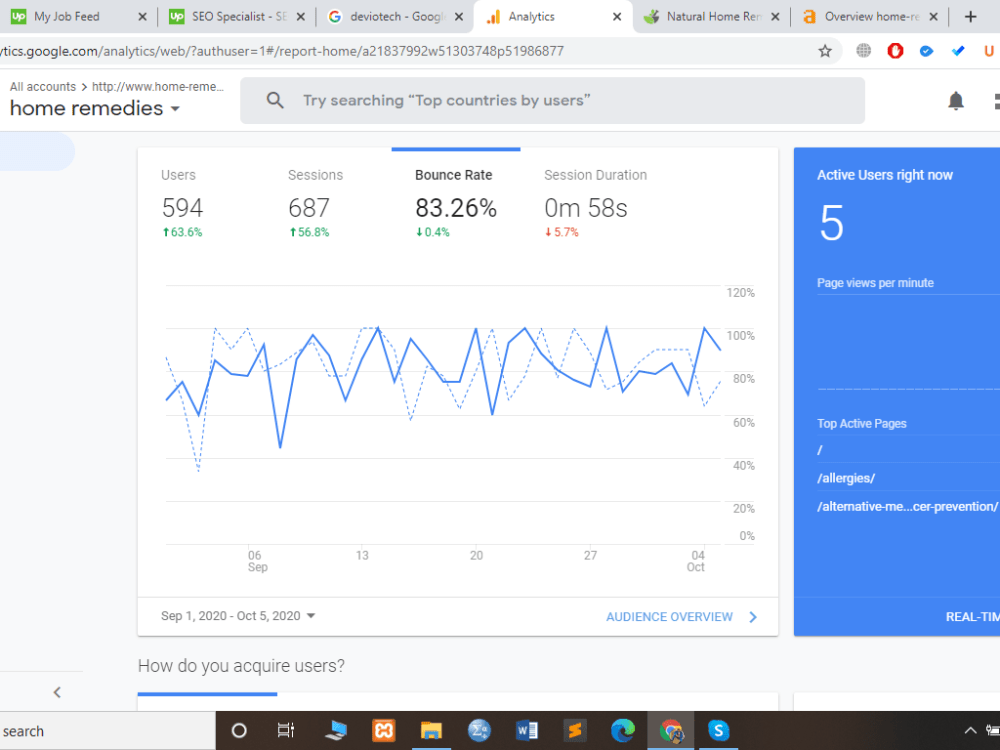This screenshot has width=1000, height=750.
Task: Open the red shield adblock extension icon
Action: 895,50
